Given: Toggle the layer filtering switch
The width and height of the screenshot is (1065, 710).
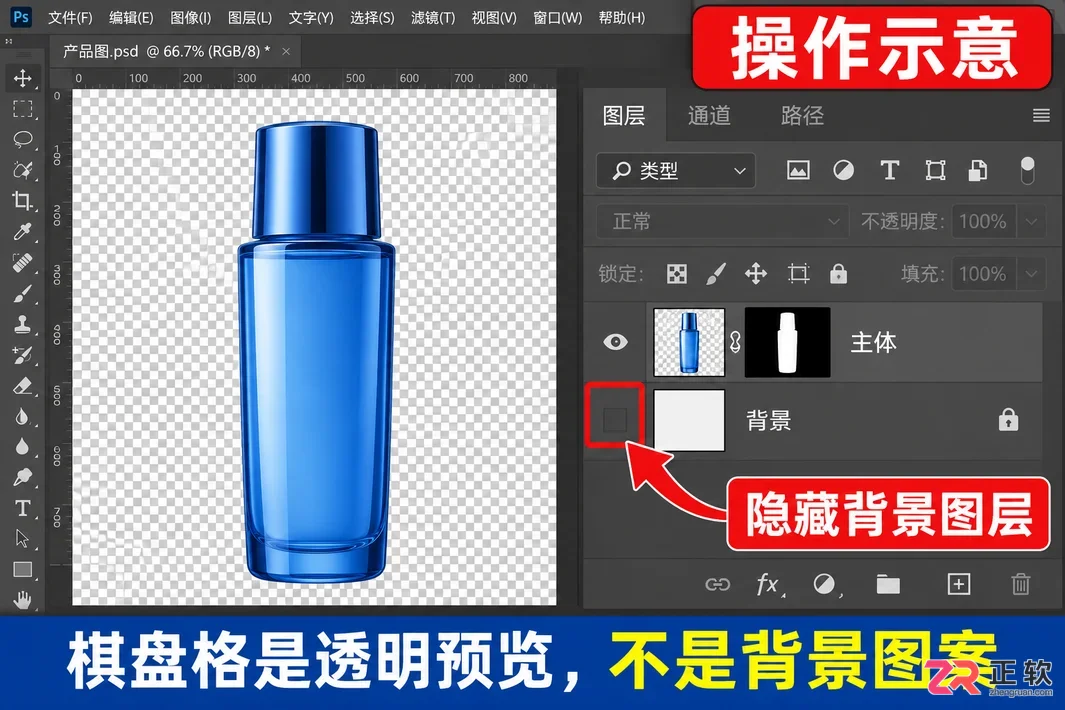Looking at the screenshot, I should (1028, 171).
